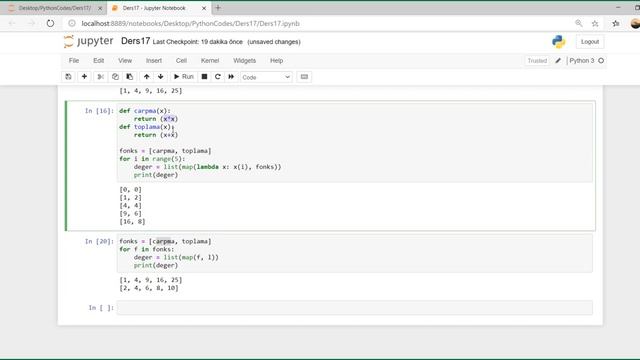Cut the selected cell with the scissors icon
Screen dimensions: 640x360
click(100, 77)
